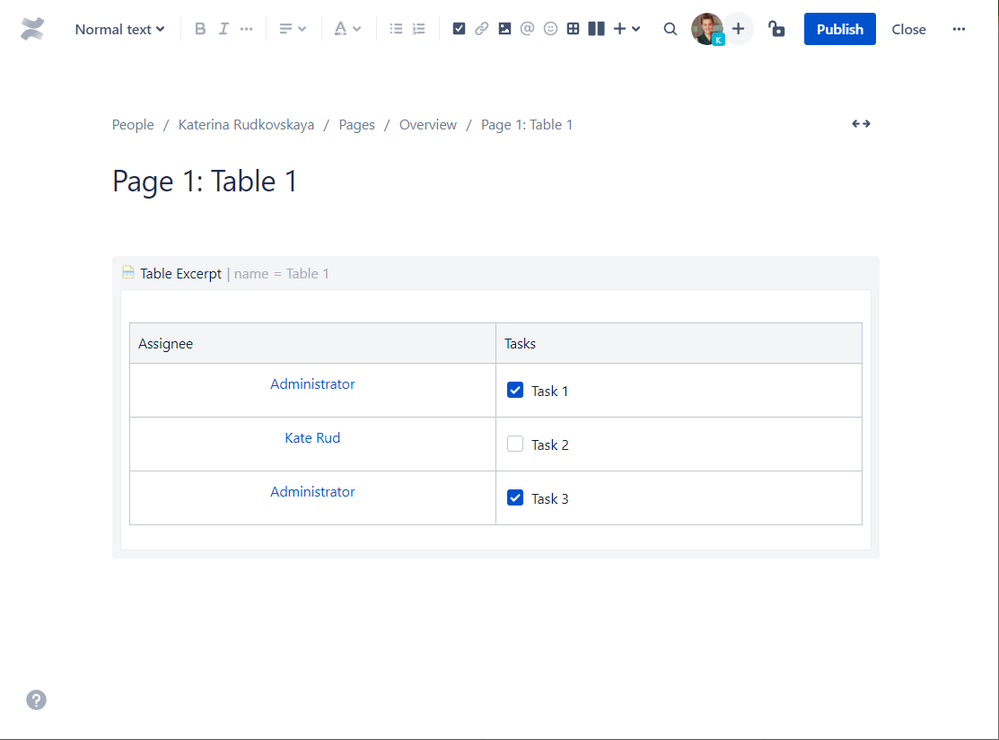The height and width of the screenshot is (740, 999).
Task: Open search with the magnifier icon
Action: point(670,29)
